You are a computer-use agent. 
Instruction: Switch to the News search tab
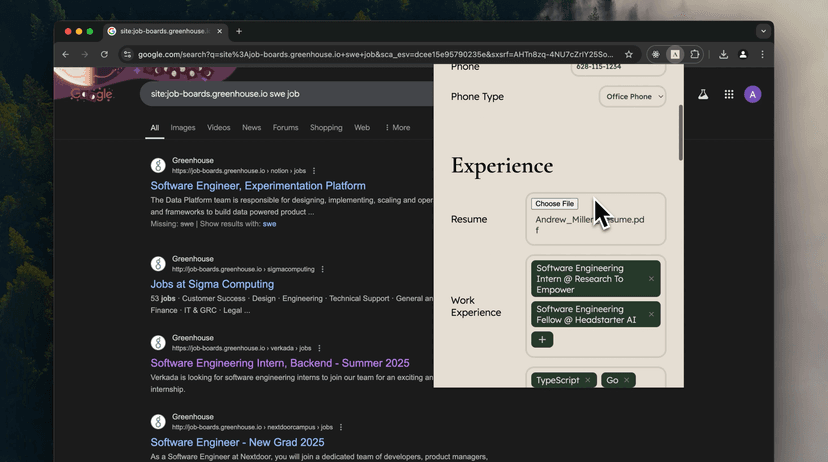click(x=251, y=128)
